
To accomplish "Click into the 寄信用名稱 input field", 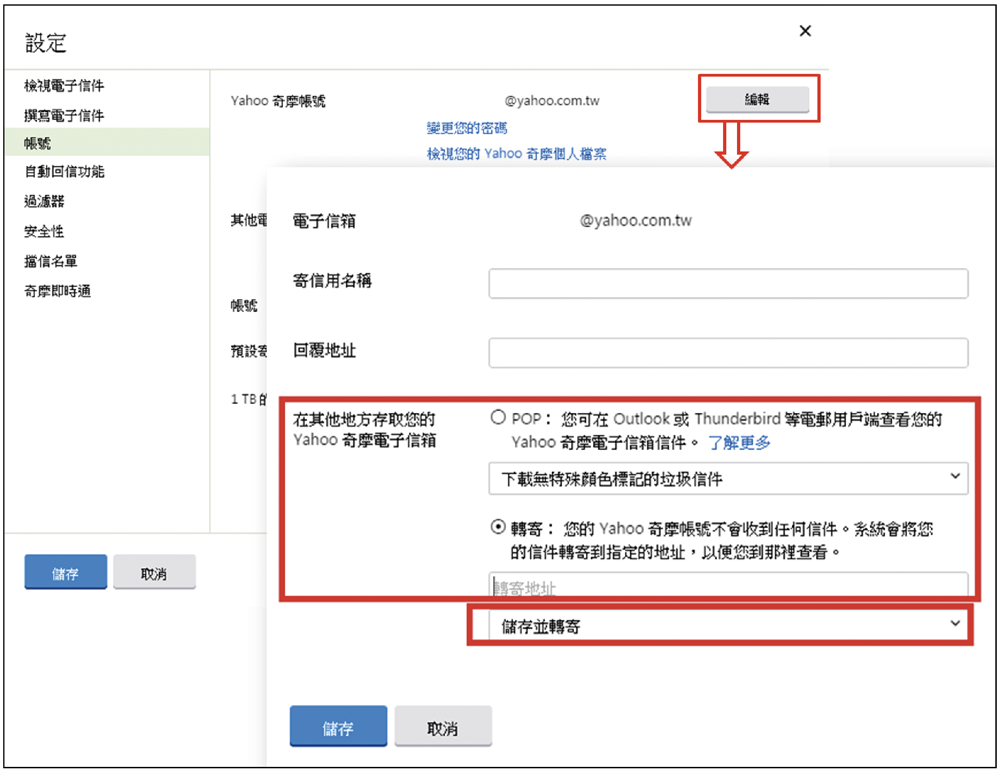I will pyautogui.click(x=728, y=283).
